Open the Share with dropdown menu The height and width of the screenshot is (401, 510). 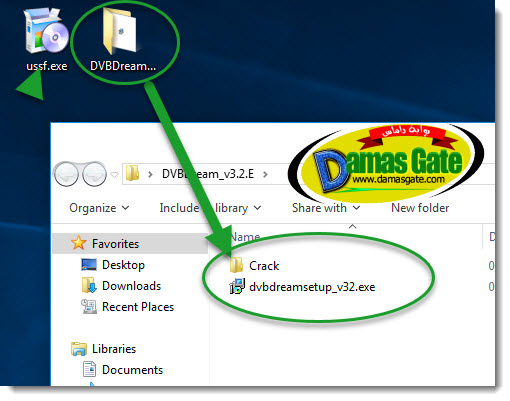[x=326, y=208]
